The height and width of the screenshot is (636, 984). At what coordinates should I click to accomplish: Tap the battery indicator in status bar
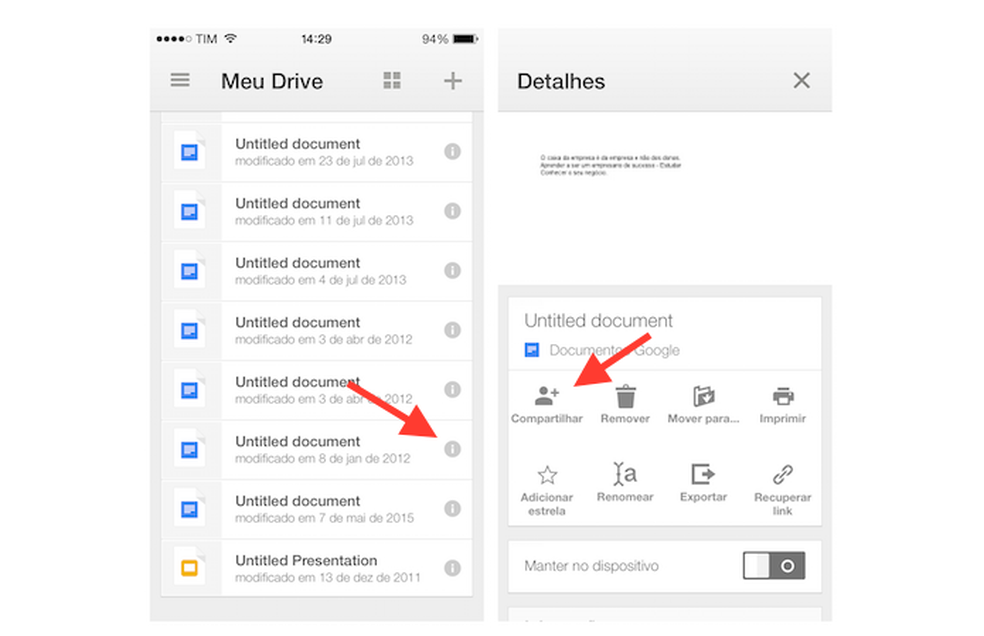(x=461, y=38)
